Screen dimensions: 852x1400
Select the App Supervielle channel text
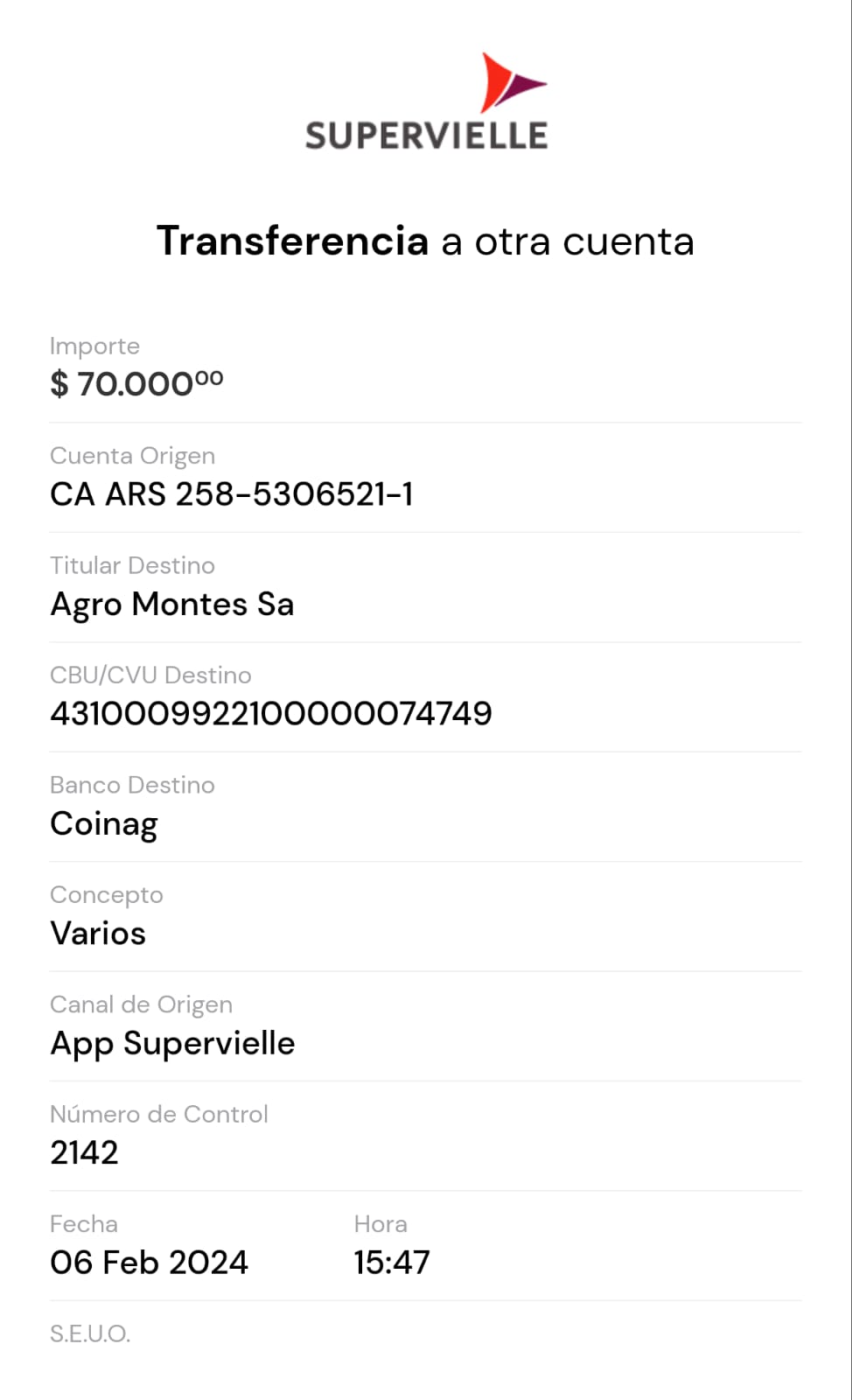pyautogui.click(x=172, y=1043)
